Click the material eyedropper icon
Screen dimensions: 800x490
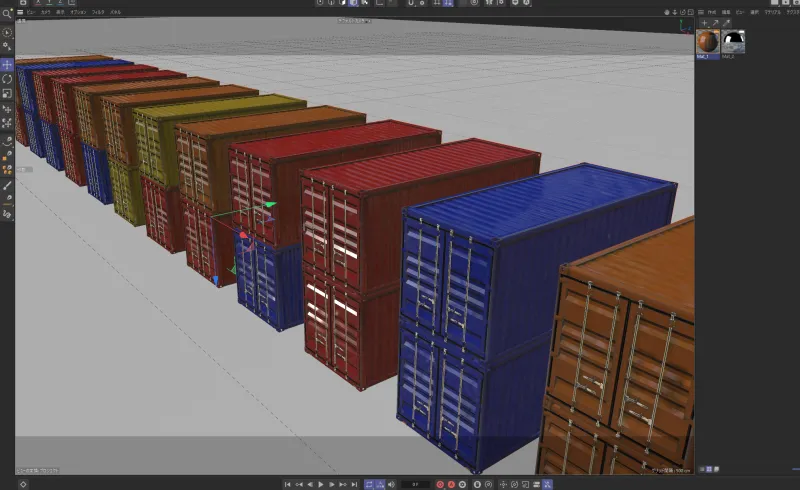coord(726,22)
